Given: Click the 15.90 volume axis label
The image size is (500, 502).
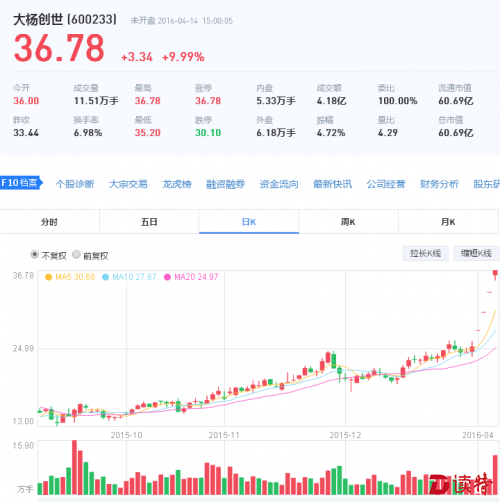Looking at the screenshot, I should click(x=23, y=446).
